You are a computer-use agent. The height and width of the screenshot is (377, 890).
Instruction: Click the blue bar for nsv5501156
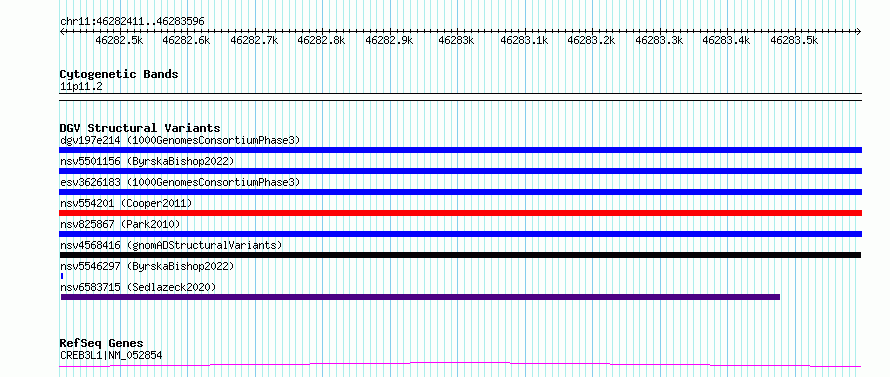(x=461, y=171)
